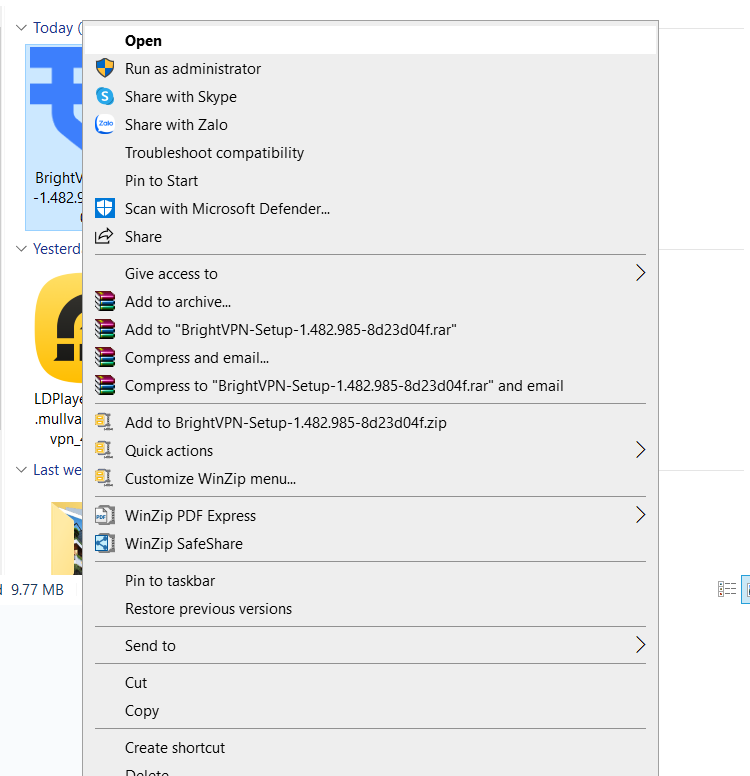Screen dimensions: 750x776
Task: Click Create shortcut
Action: (x=175, y=748)
